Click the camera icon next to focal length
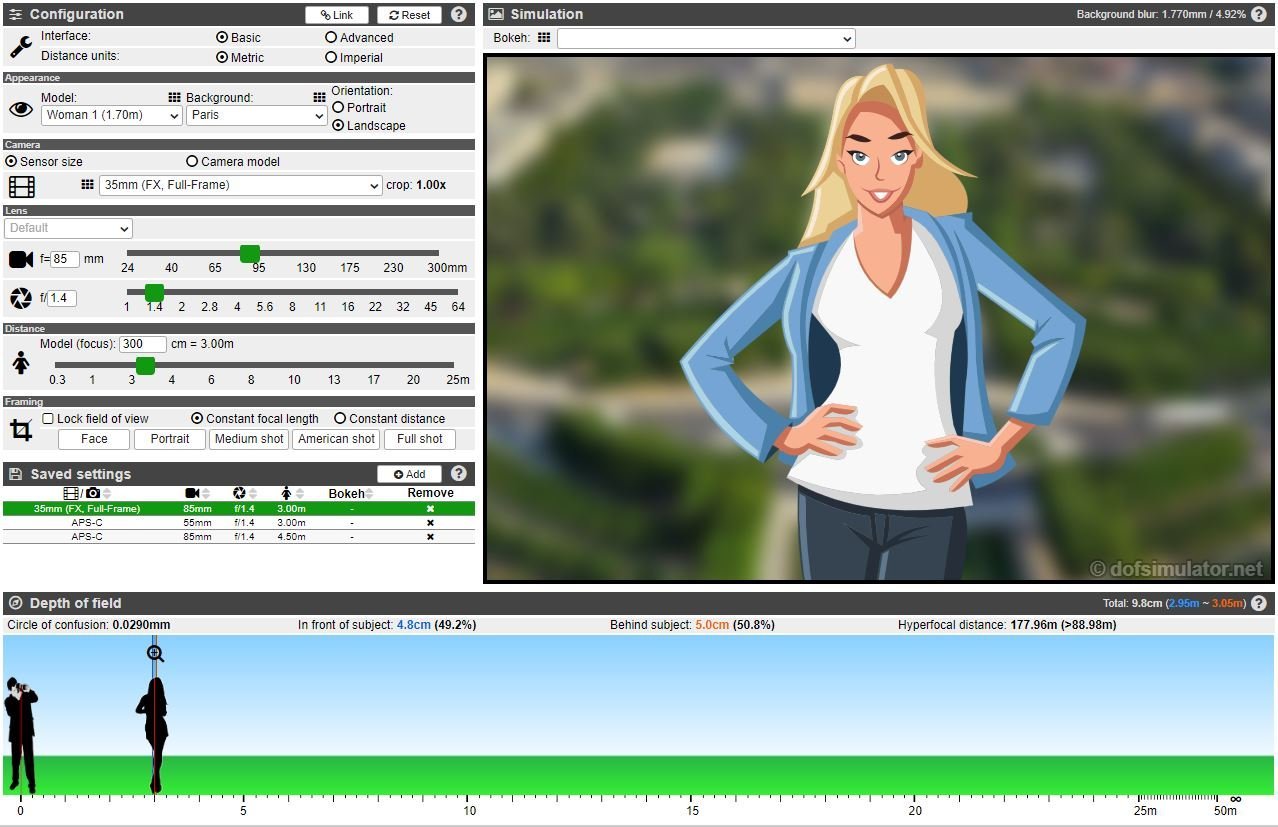The image size is (1278, 827). click(x=22, y=258)
